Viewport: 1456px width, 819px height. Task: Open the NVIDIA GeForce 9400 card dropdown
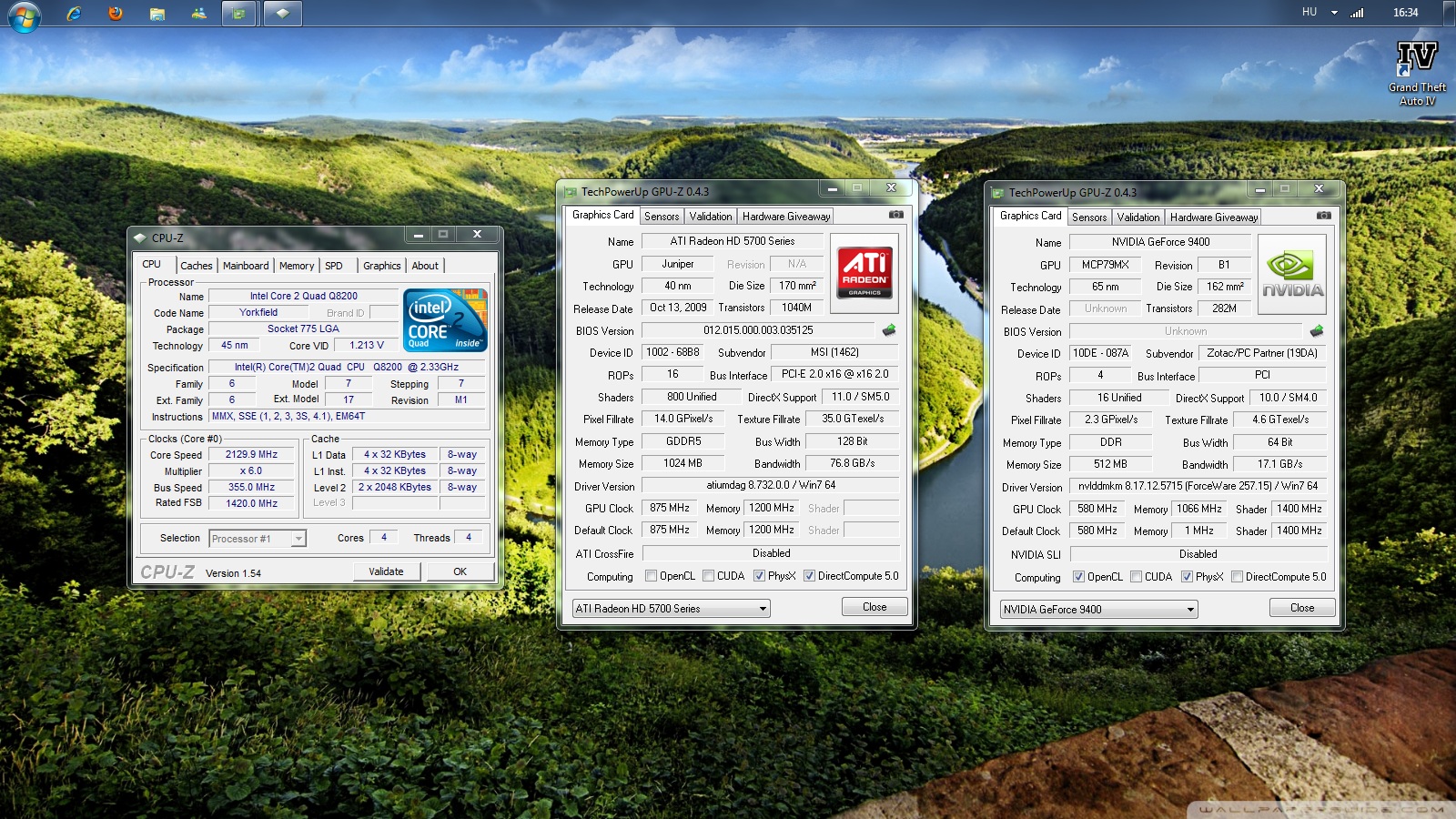coord(1098,609)
